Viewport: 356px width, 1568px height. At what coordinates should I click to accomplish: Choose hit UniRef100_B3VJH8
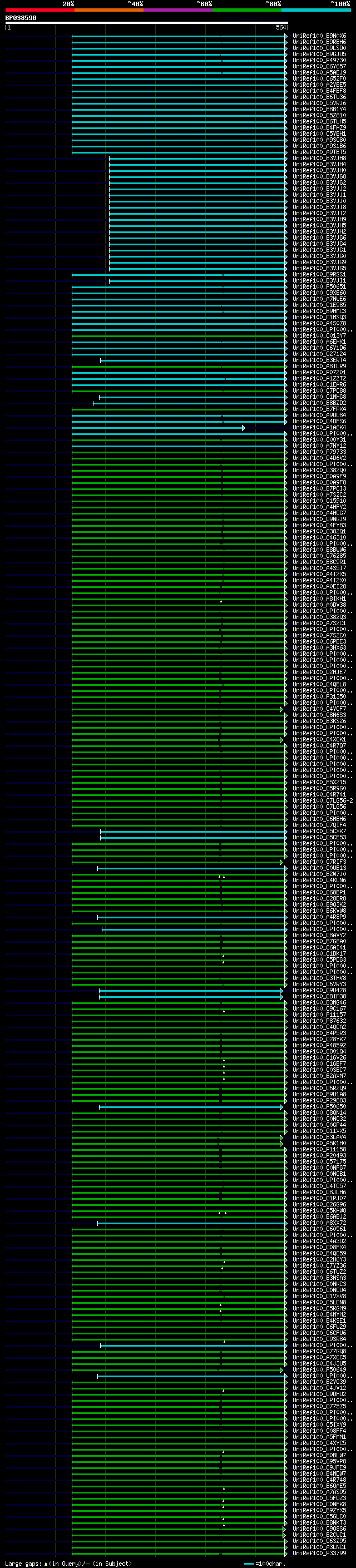(x=319, y=159)
